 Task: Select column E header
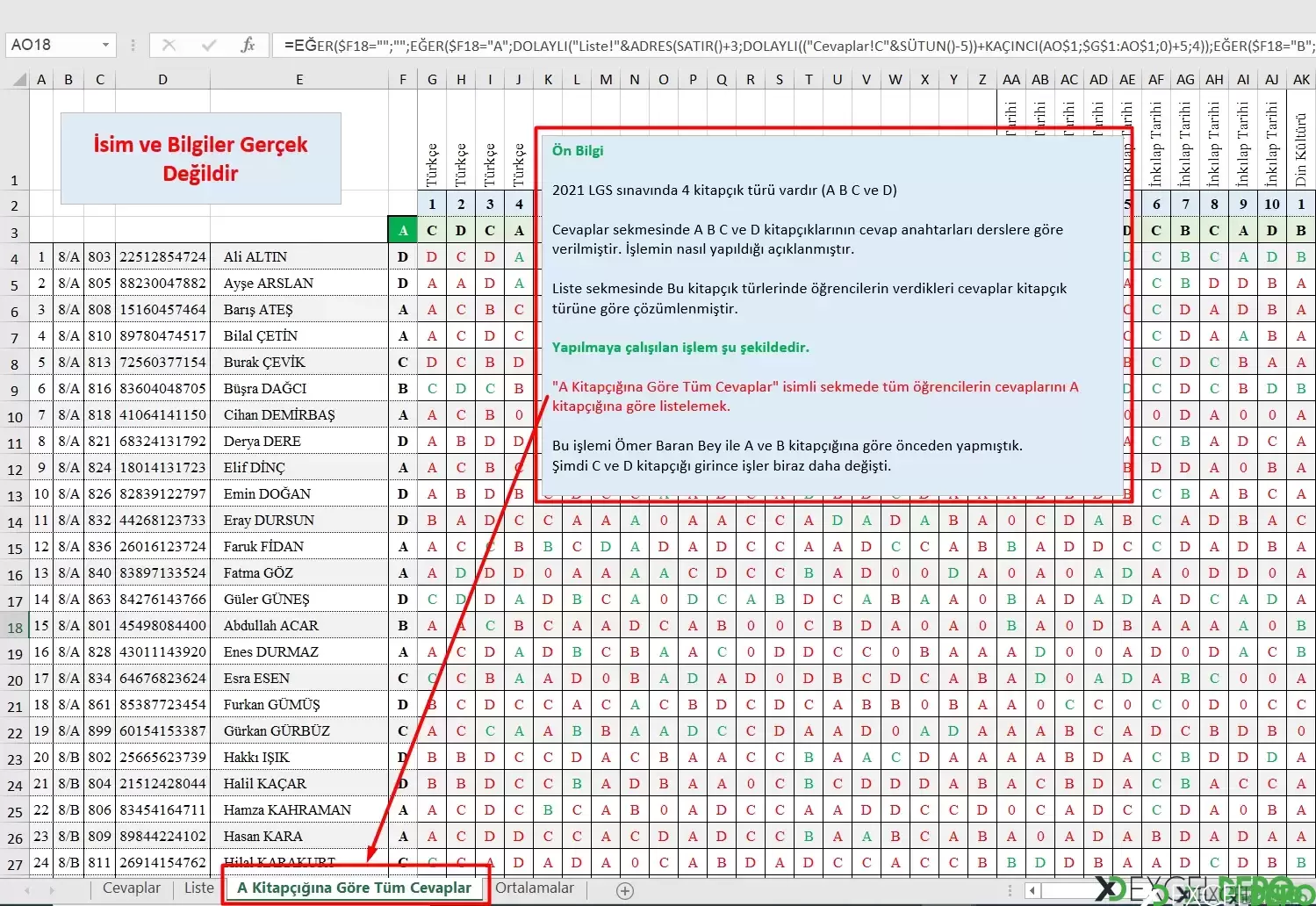coord(299,79)
